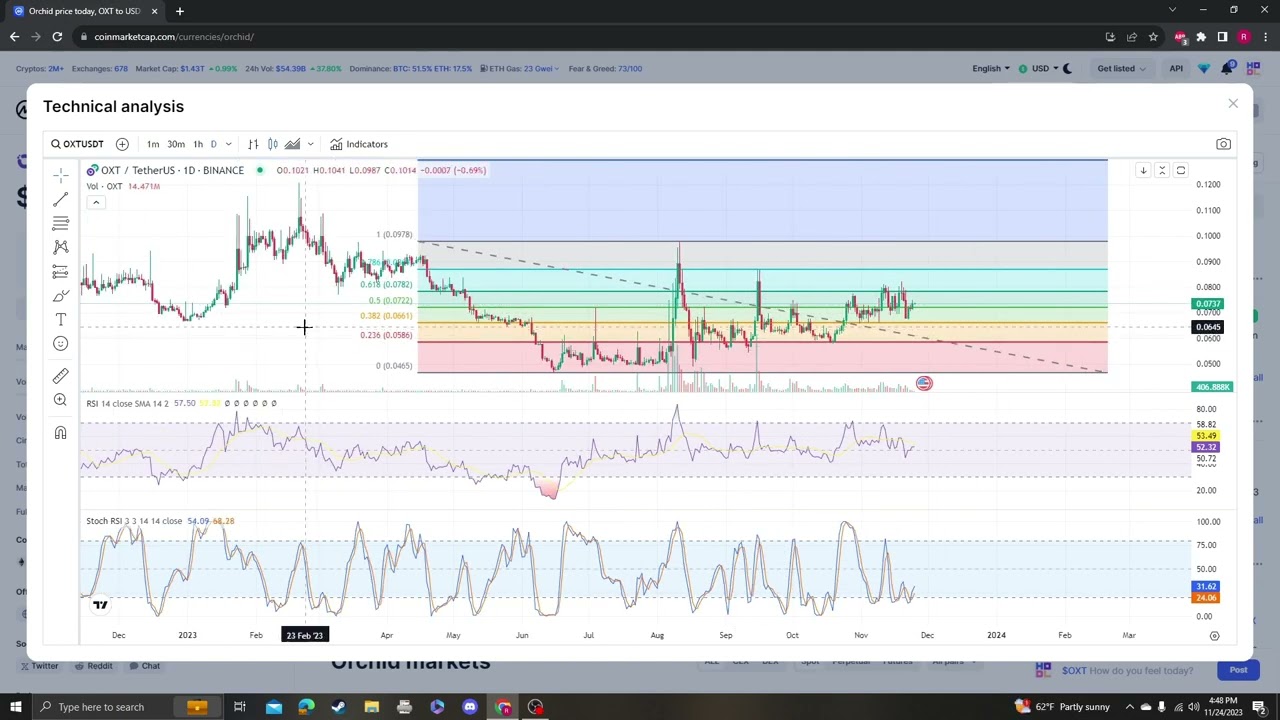Open chart time axis settings gear

coord(1214,635)
